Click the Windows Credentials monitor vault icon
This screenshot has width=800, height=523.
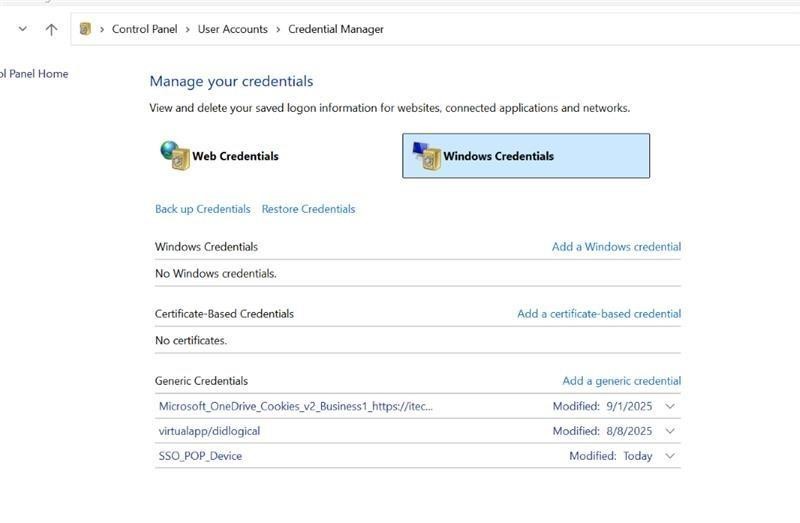(427, 156)
